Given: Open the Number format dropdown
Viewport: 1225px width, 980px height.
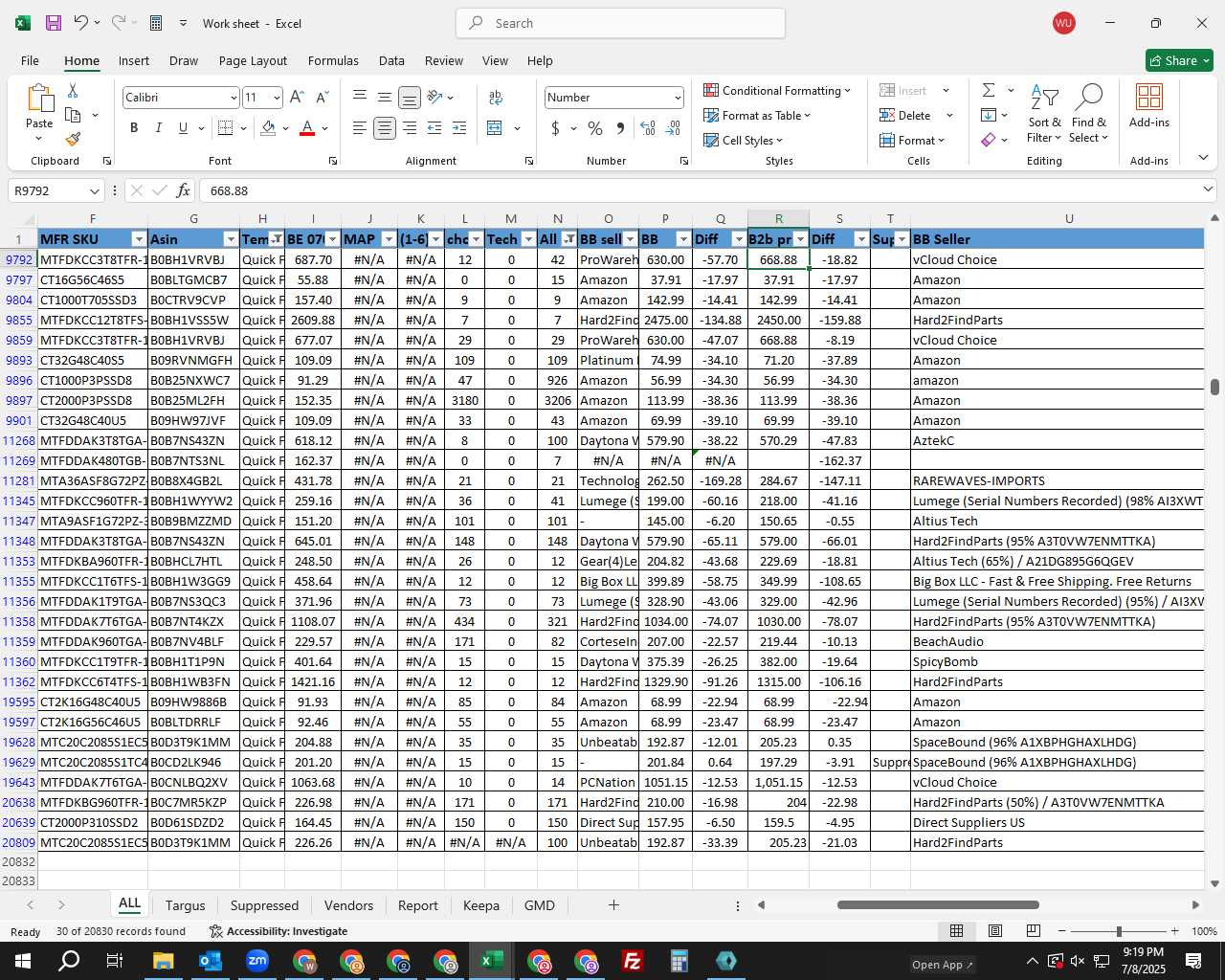Looking at the screenshot, I should pyautogui.click(x=678, y=98).
